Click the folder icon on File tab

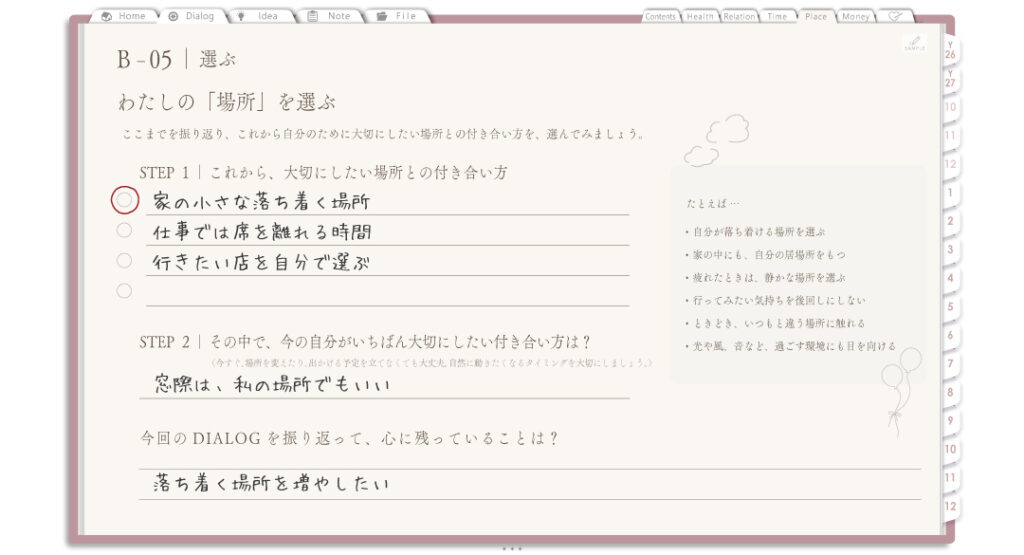click(x=381, y=16)
